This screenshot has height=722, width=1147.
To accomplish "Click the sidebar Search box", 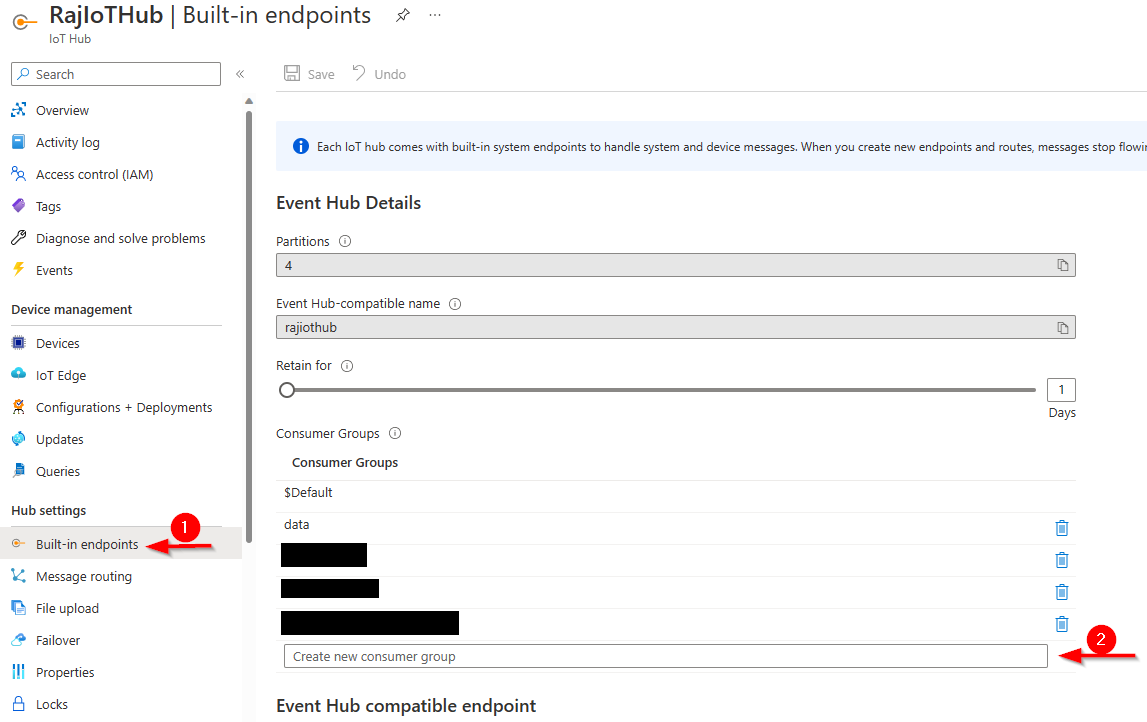I will pos(116,74).
